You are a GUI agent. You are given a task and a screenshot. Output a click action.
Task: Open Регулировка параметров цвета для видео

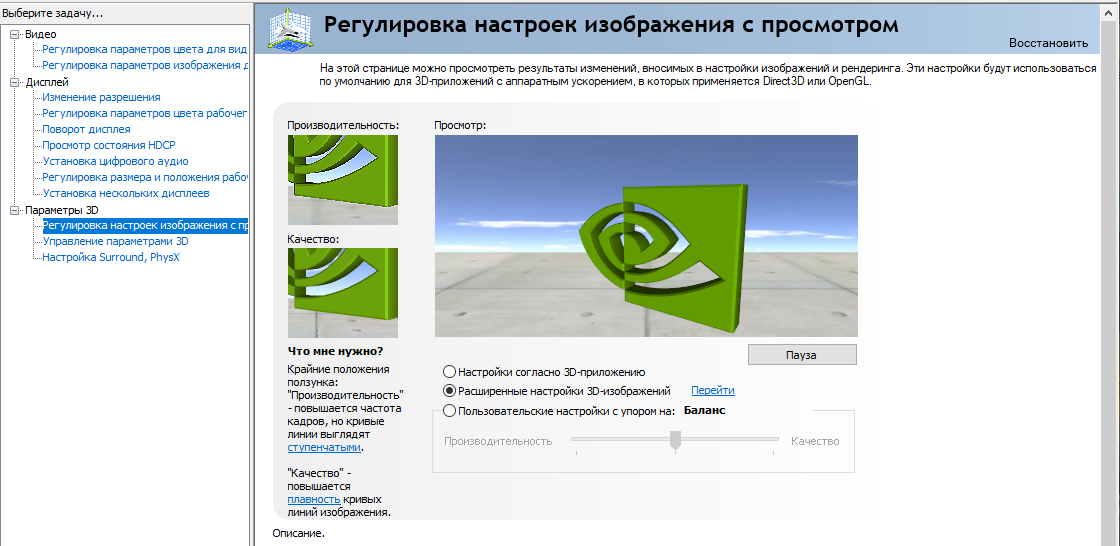(x=144, y=49)
